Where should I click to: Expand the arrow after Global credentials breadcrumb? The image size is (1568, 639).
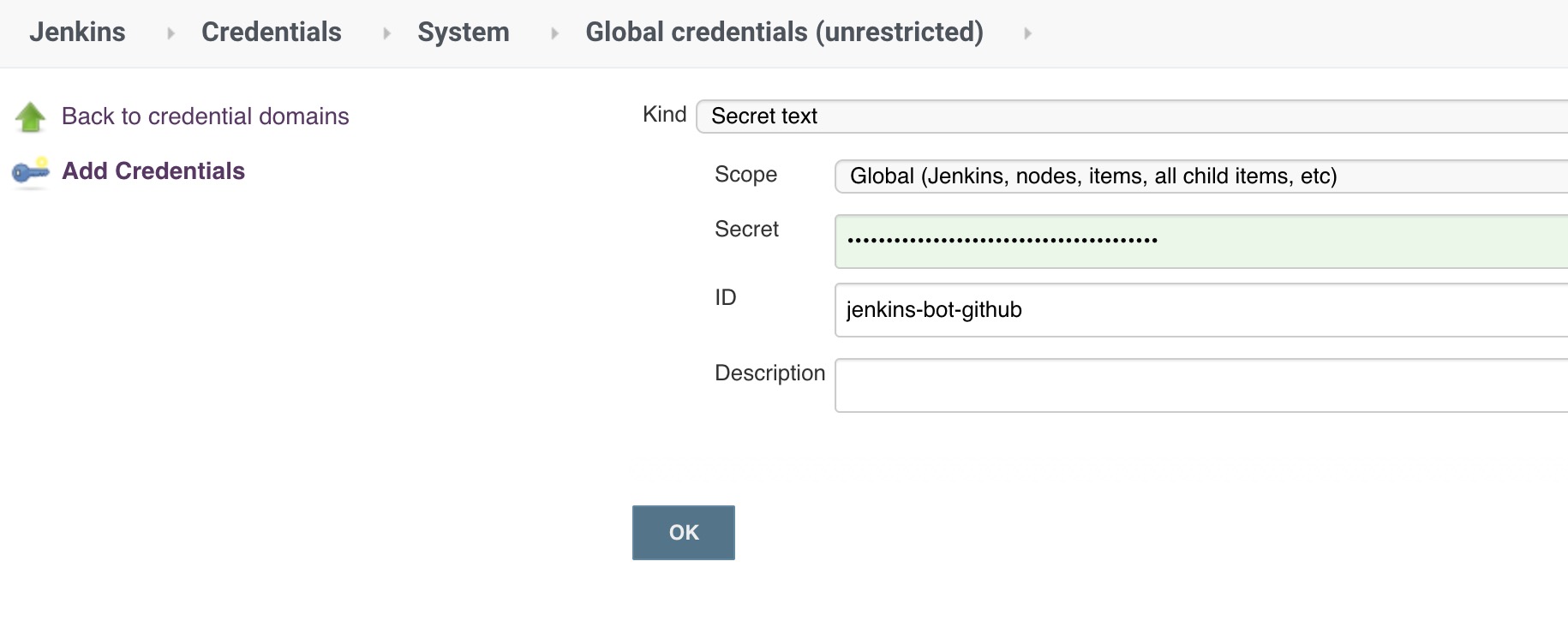[1027, 33]
